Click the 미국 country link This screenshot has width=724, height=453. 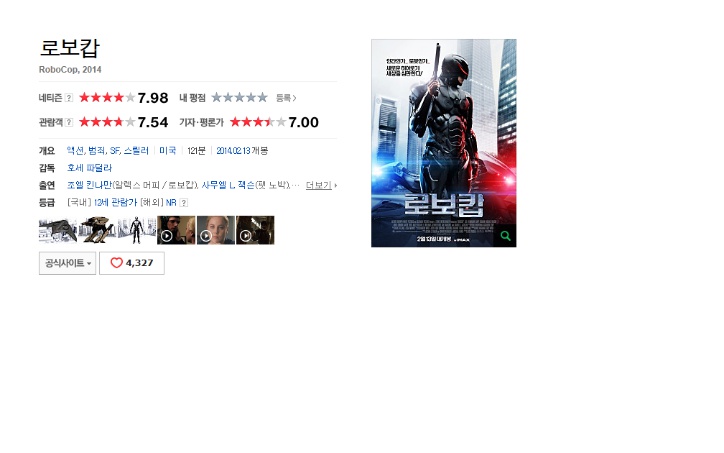pyautogui.click(x=168, y=151)
